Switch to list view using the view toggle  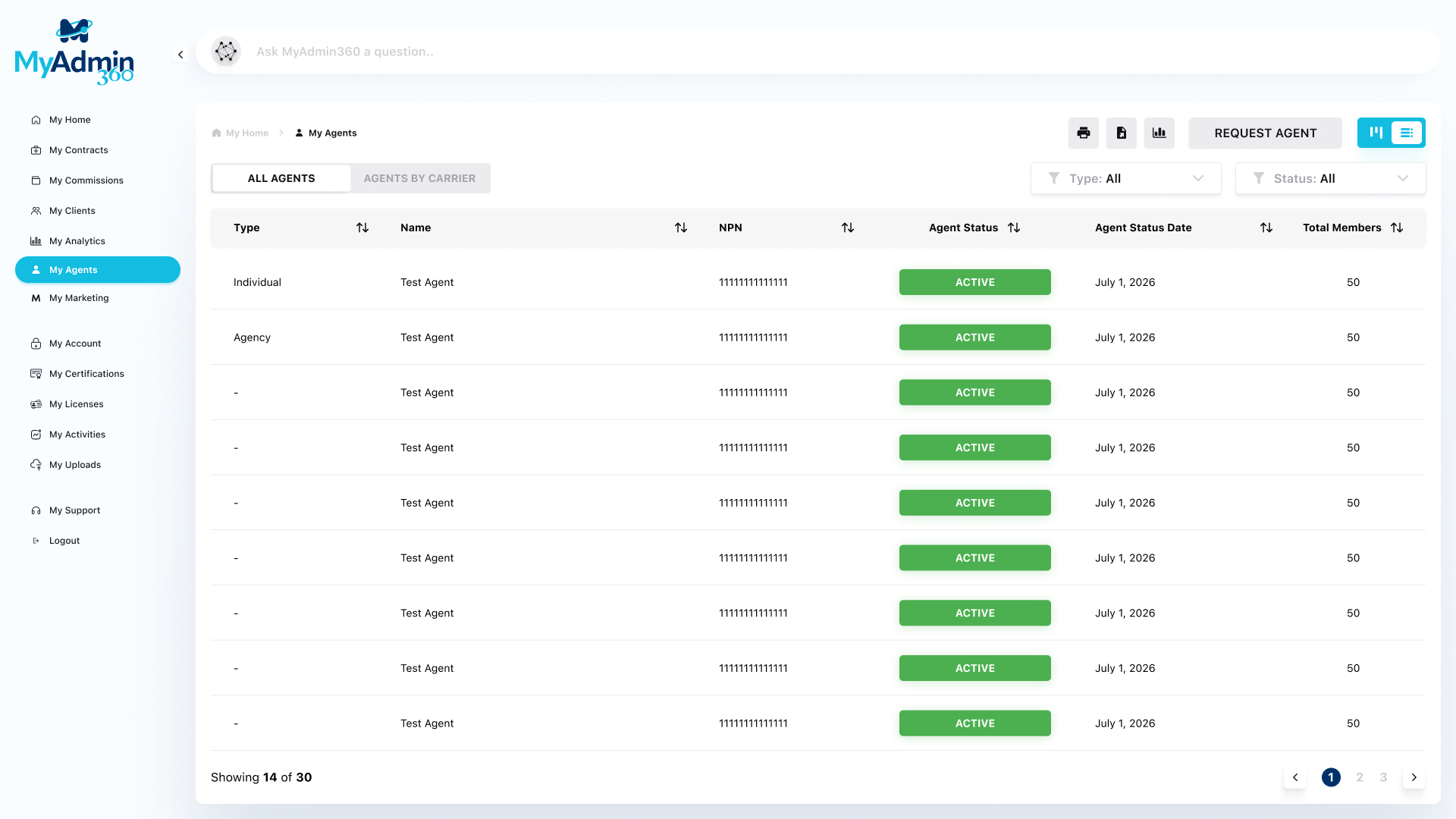[x=1407, y=132]
